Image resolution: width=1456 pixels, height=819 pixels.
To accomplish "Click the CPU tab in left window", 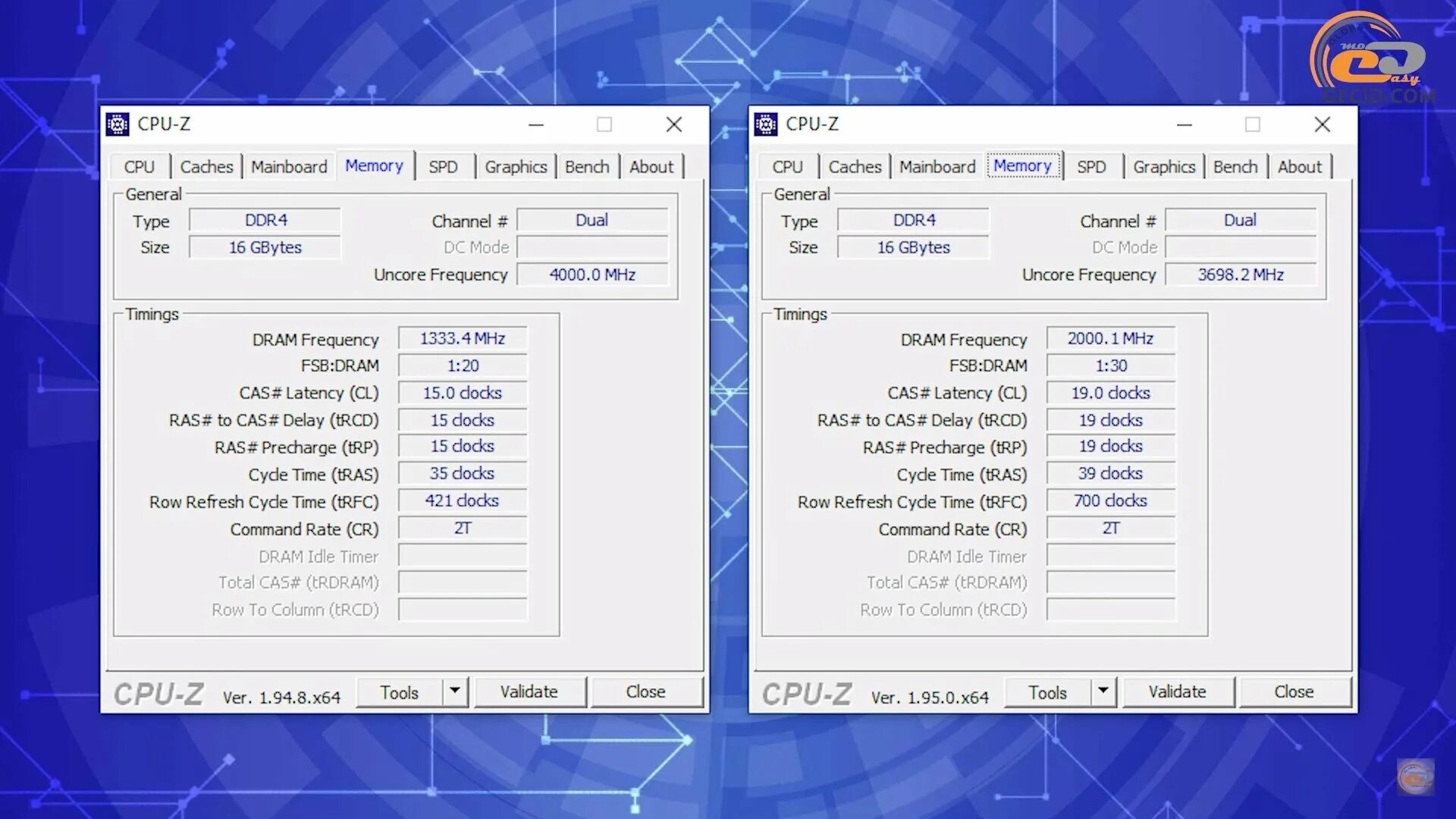I will pyautogui.click(x=140, y=167).
